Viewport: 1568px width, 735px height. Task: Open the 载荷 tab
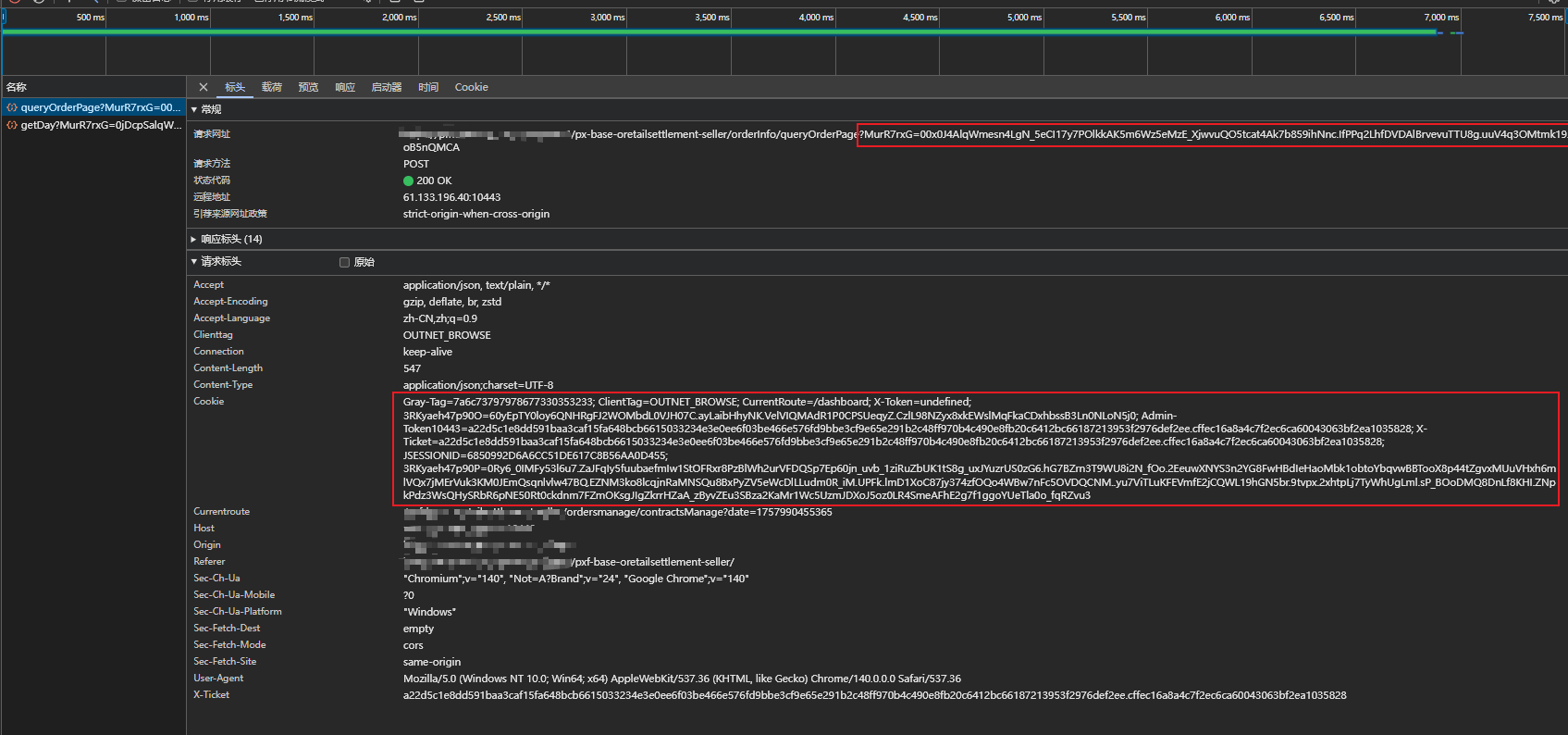pos(271,87)
